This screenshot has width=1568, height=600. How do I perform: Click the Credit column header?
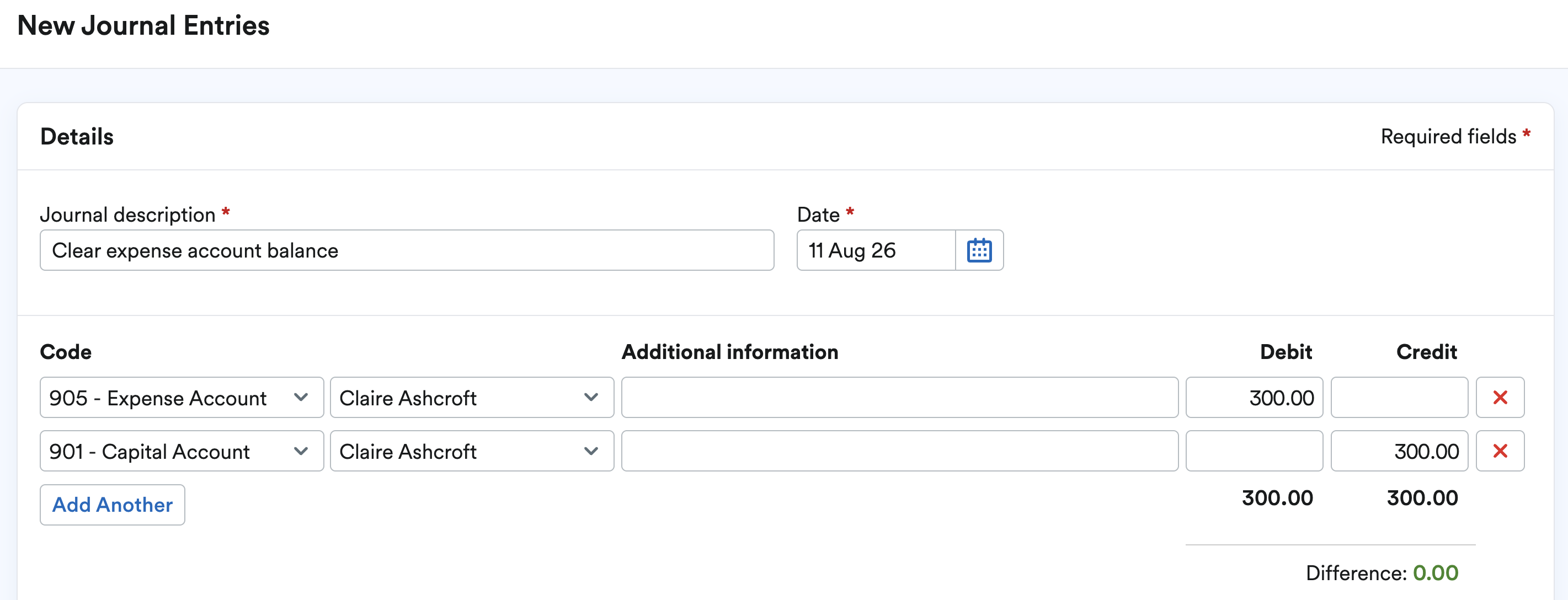coord(1426,352)
